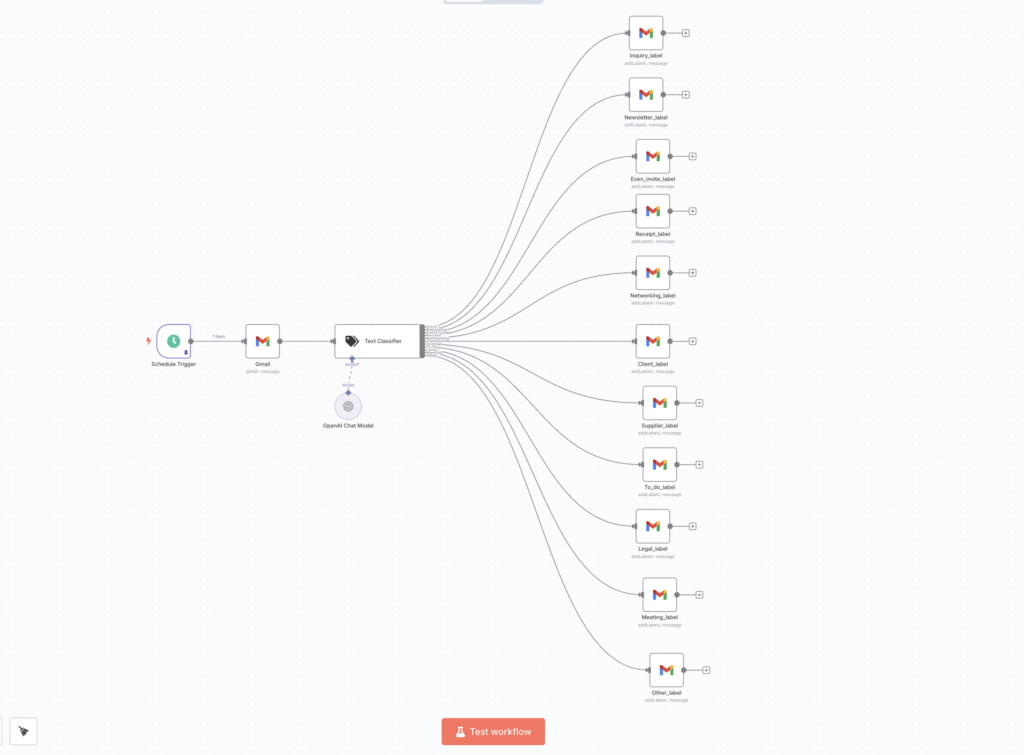Click the Receipt_label Gmail node
1024x755 pixels.
(653, 211)
